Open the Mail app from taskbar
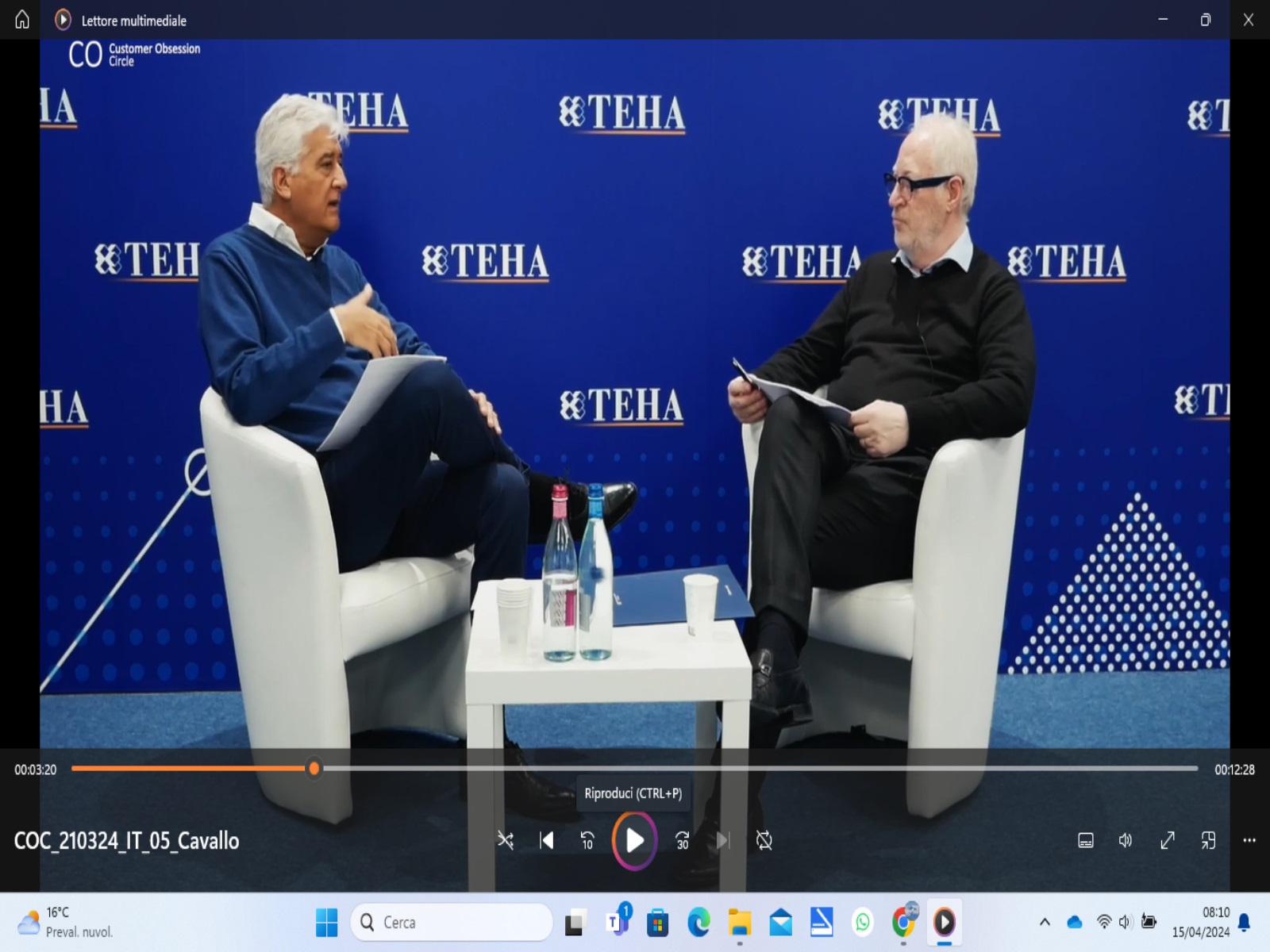The height and width of the screenshot is (952, 1270). (781, 922)
